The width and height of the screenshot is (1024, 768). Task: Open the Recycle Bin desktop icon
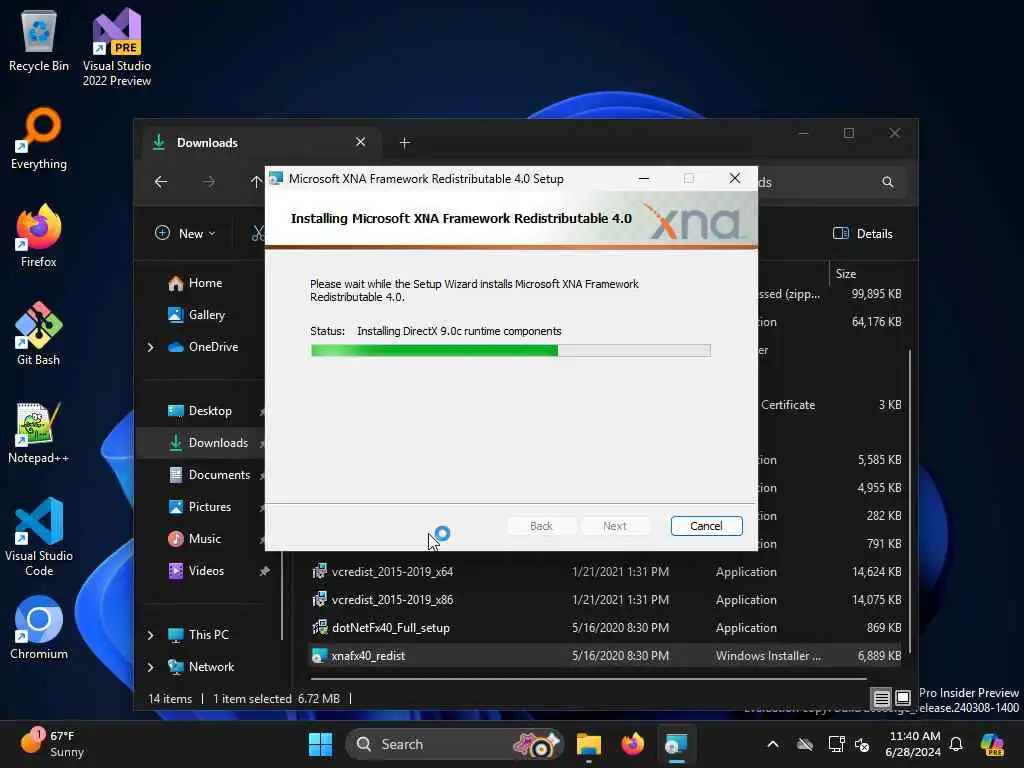click(39, 42)
